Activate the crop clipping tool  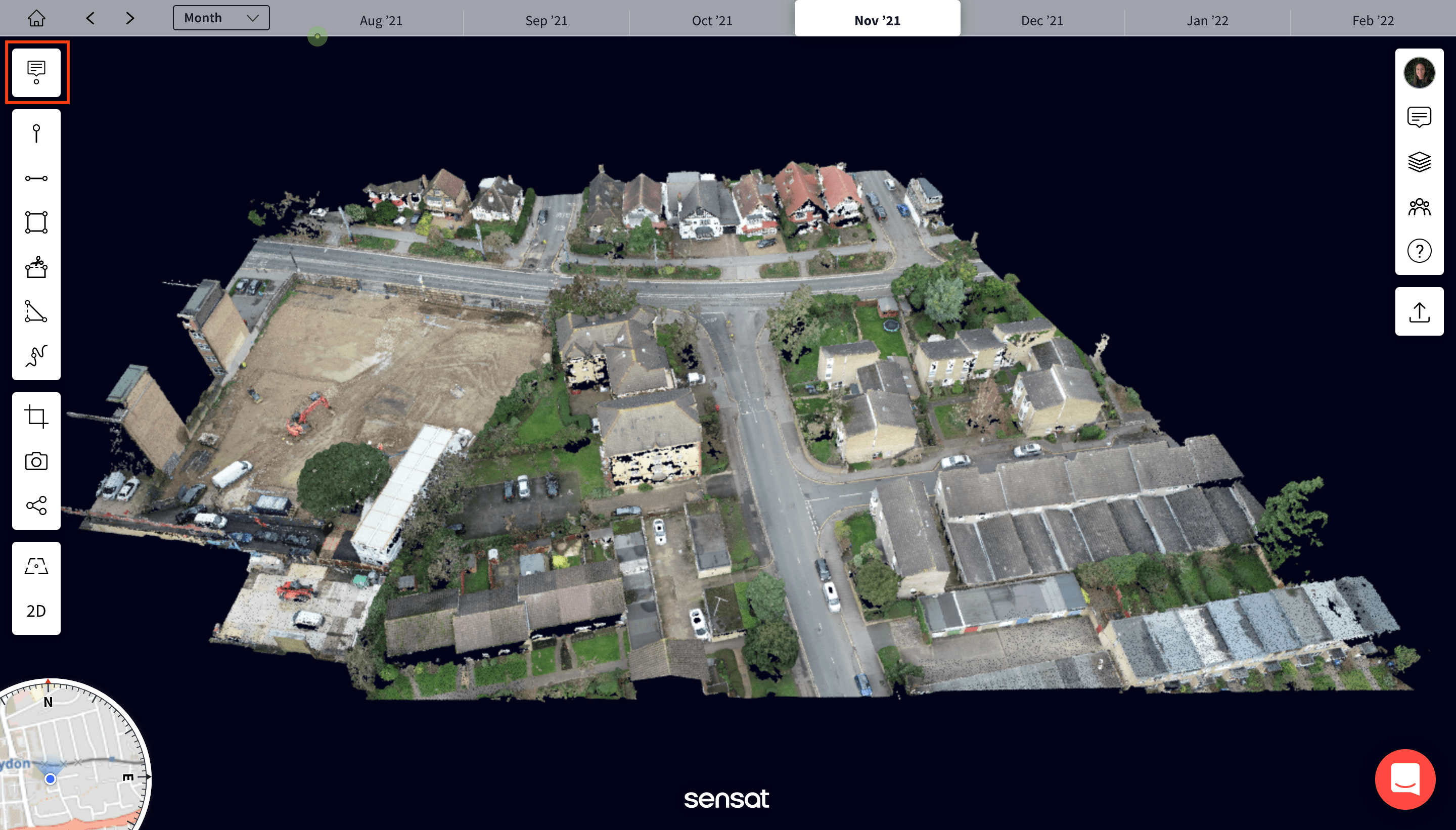36,417
